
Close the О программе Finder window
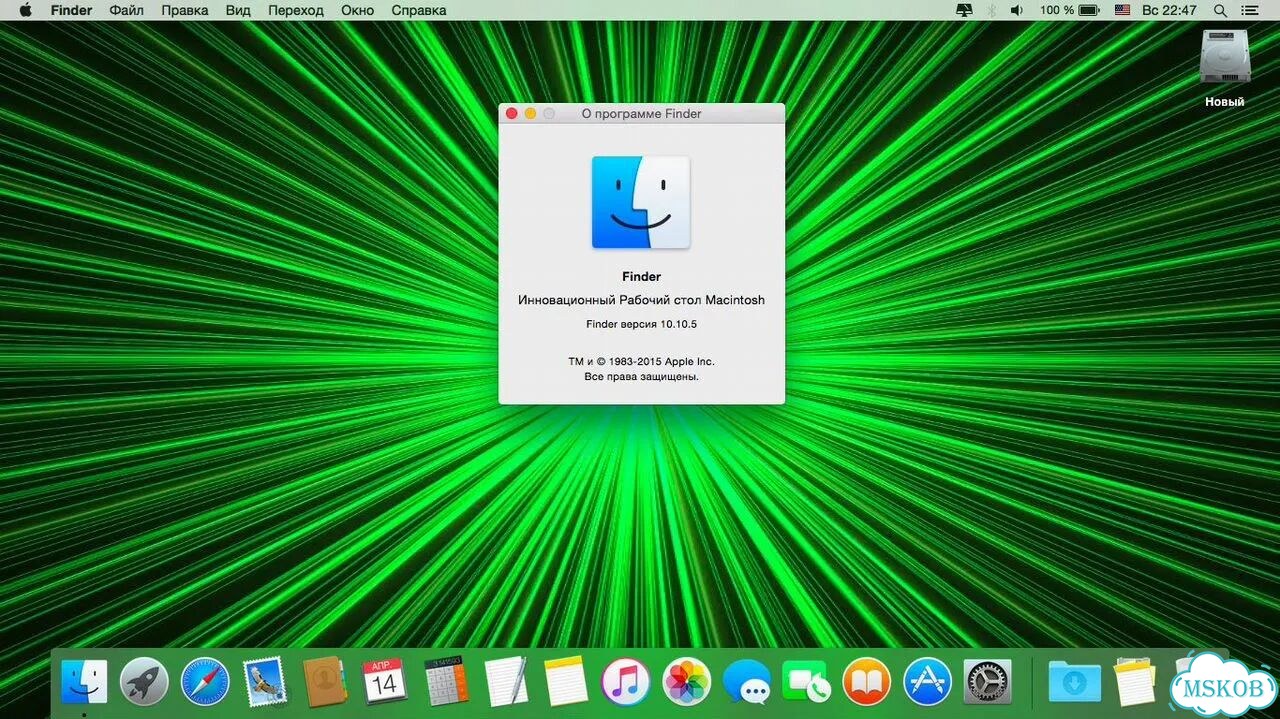point(512,114)
